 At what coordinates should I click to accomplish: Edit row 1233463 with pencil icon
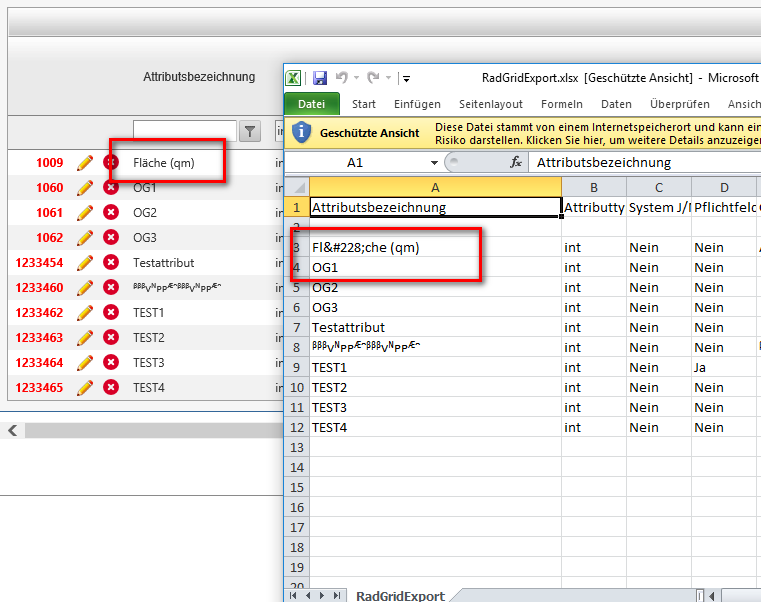tap(84, 337)
